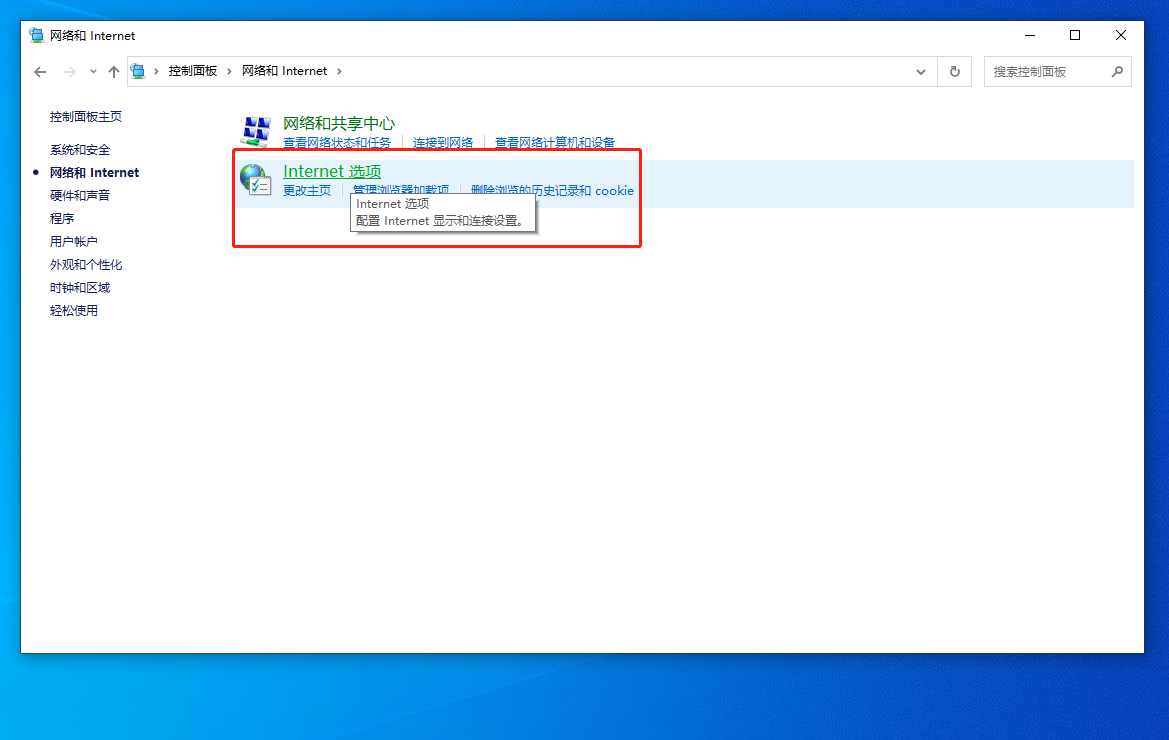
Task: Expand the chevron after 网络和 Internet breadcrumb
Action: [339, 72]
